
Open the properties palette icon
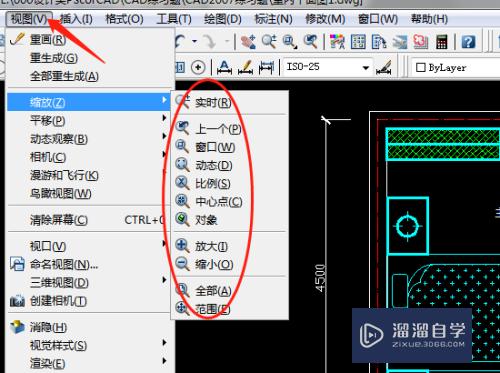click(x=337, y=42)
